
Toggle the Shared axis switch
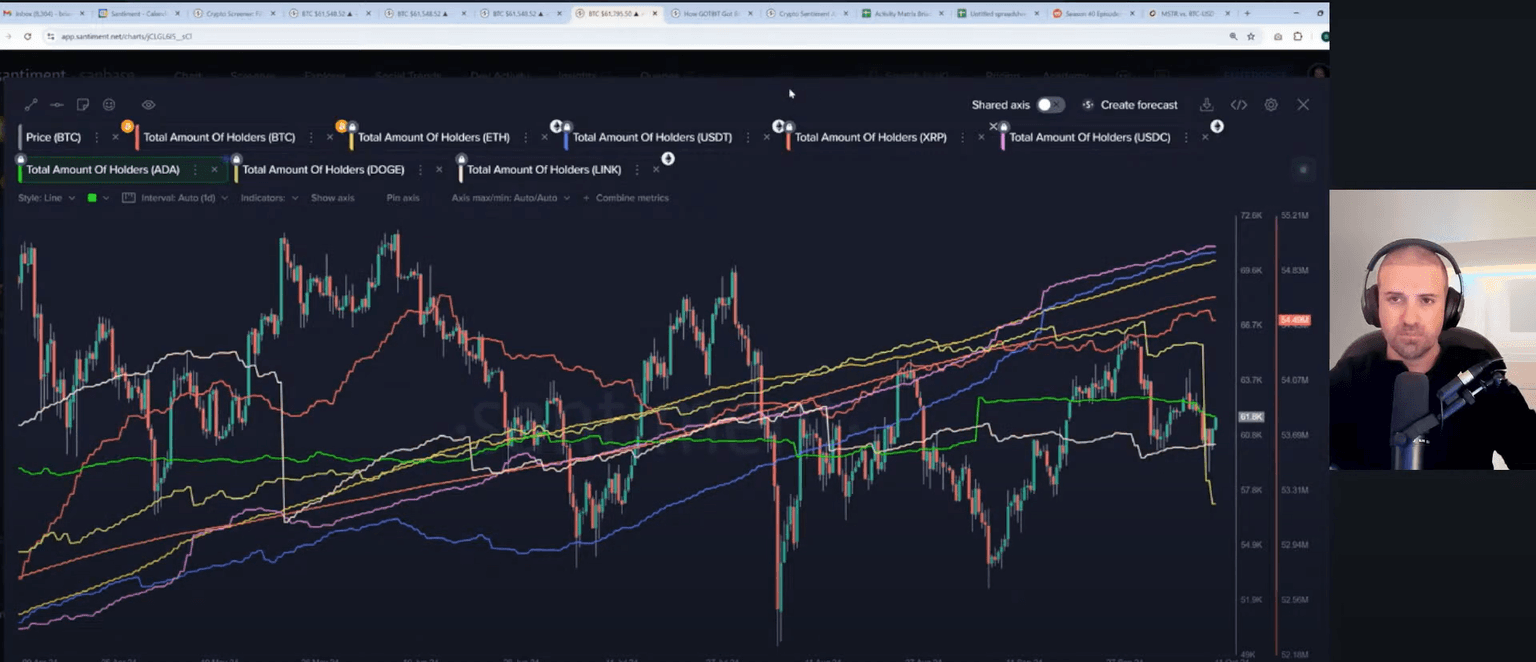click(1049, 105)
